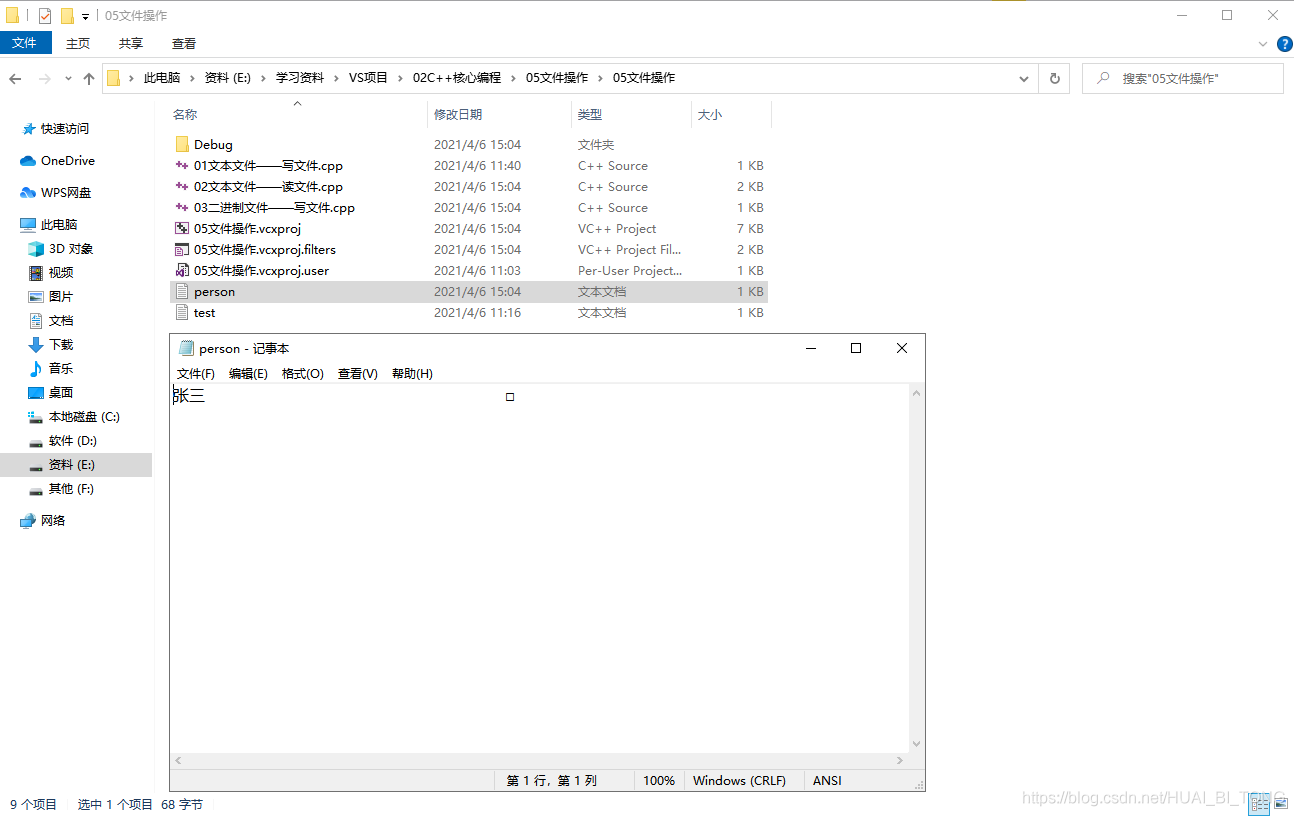Click the 05文件操作.vcxproj project icon
The width and height of the screenshot is (1294, 816).
[x=181, y=229]
